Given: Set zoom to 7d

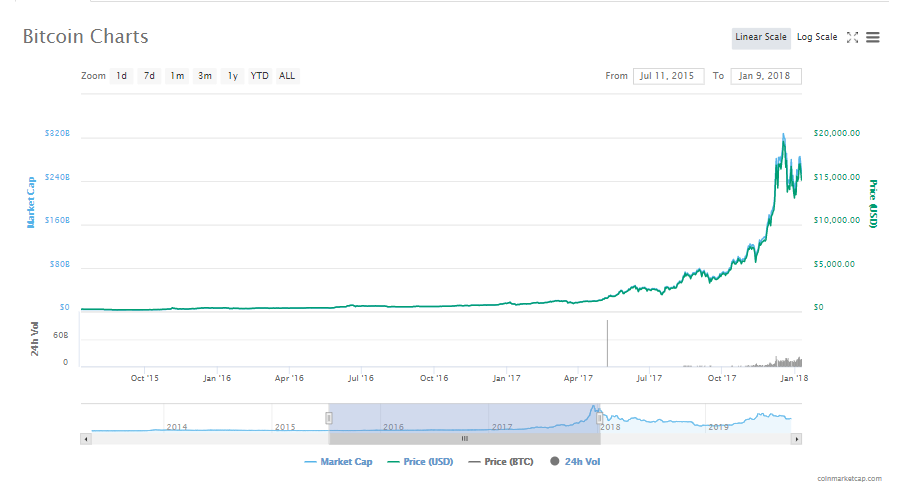Looking at the screenshot, I should [x=149, y=76].
